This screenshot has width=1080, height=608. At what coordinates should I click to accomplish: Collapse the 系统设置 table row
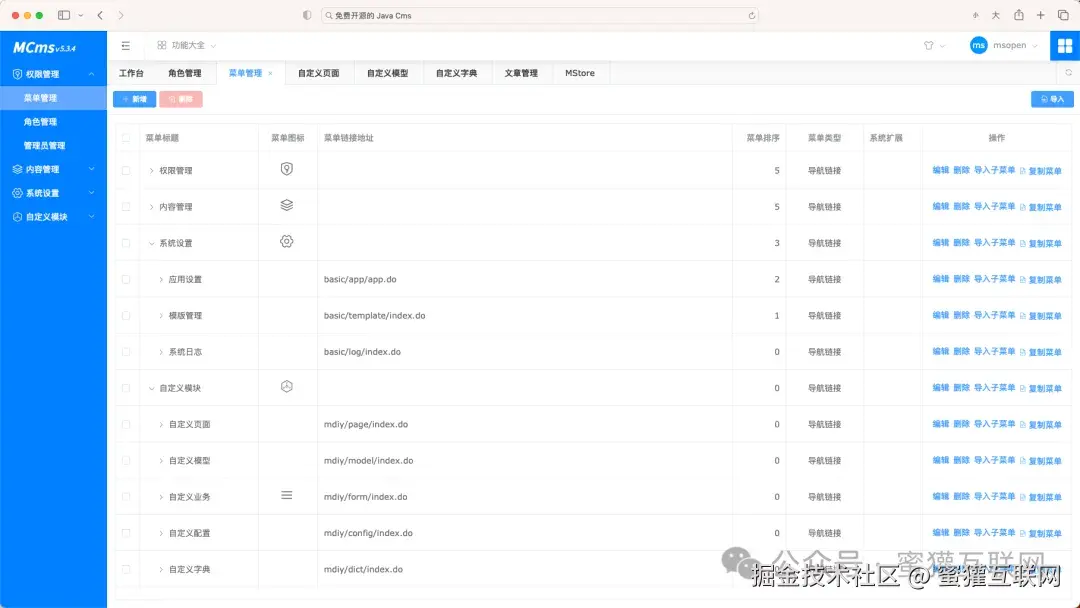152,243
